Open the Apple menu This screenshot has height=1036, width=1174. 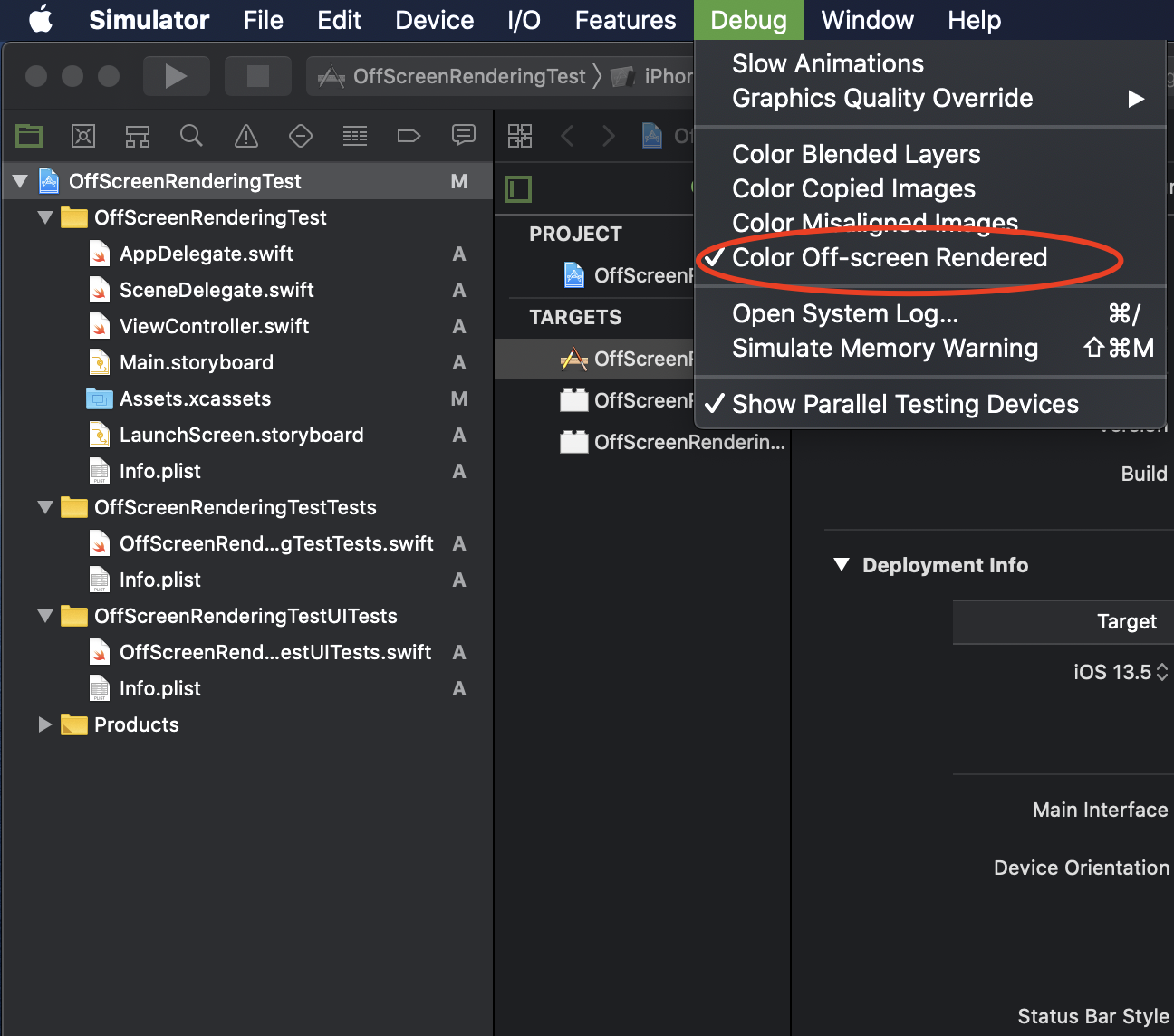(41, 19)
